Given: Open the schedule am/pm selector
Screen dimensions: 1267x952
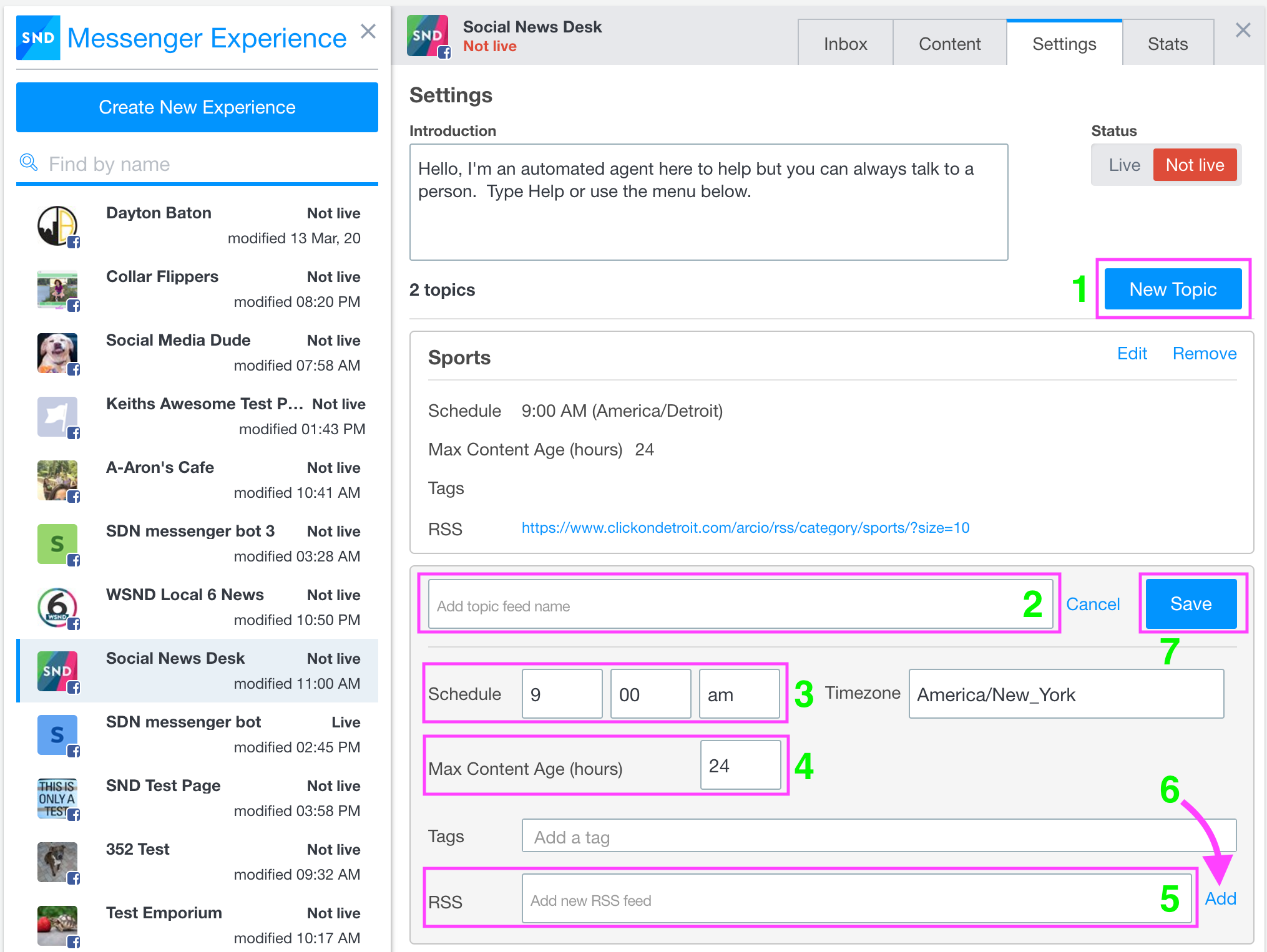Looking at the screenshot, I should point(739,694).
